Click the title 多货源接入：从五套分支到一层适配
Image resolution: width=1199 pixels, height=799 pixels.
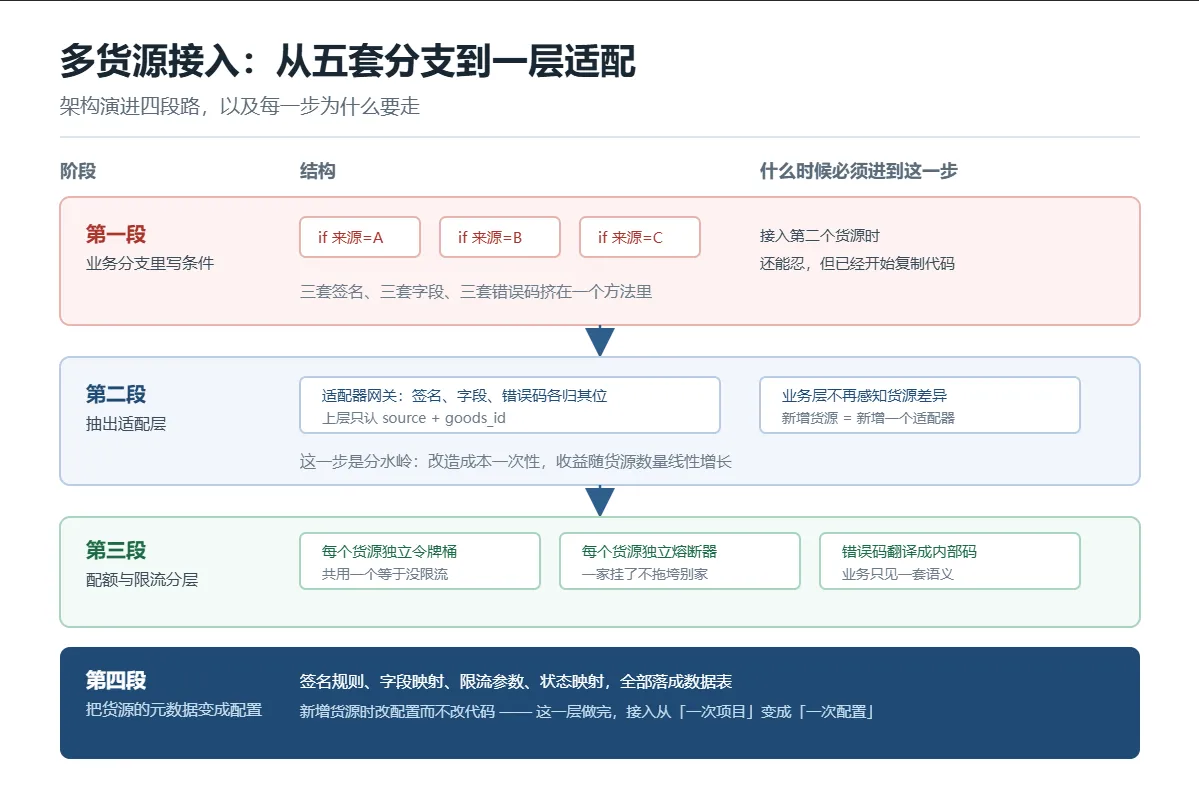pos(348,61)
